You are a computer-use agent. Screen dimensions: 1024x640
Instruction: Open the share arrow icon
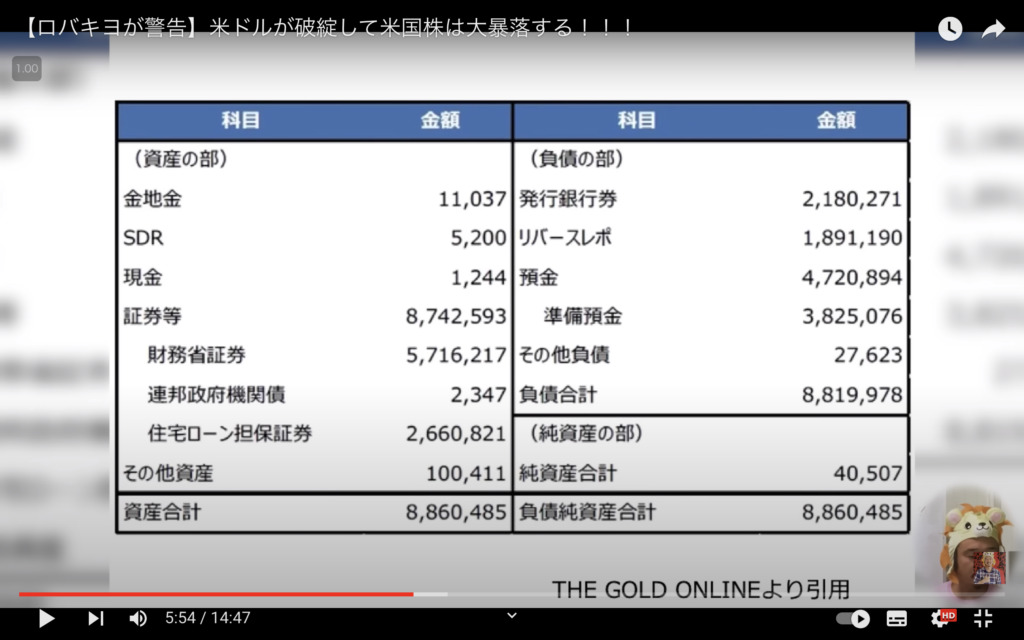(x=993, y=29)
